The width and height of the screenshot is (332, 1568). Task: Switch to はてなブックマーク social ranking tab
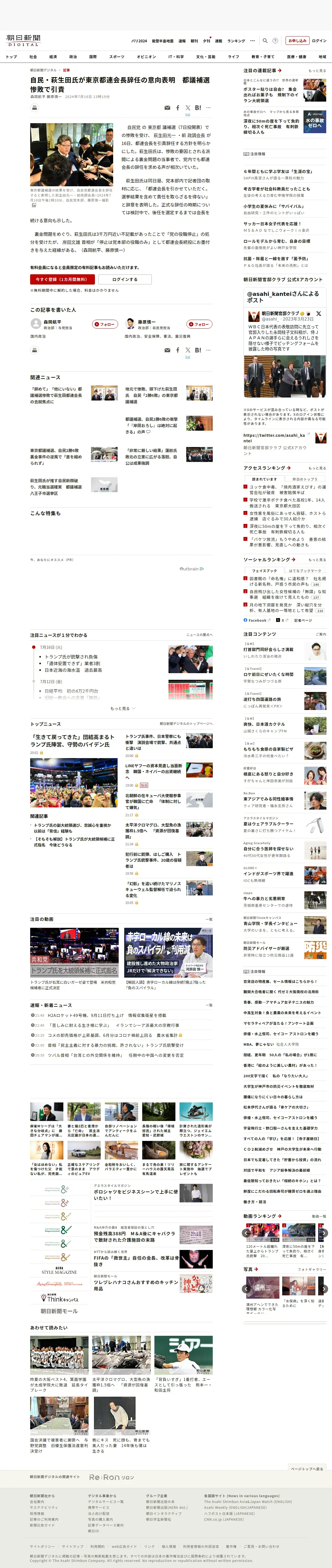[x=305, y=571]
